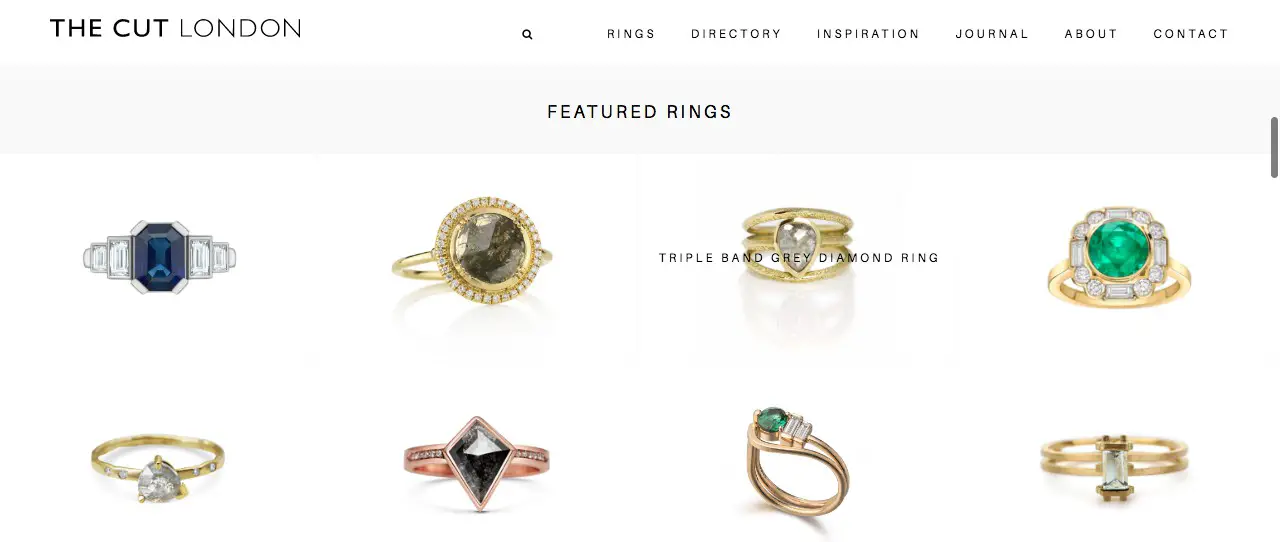
Task: Open the halo grey diamond ring
Action: point(471,258)
